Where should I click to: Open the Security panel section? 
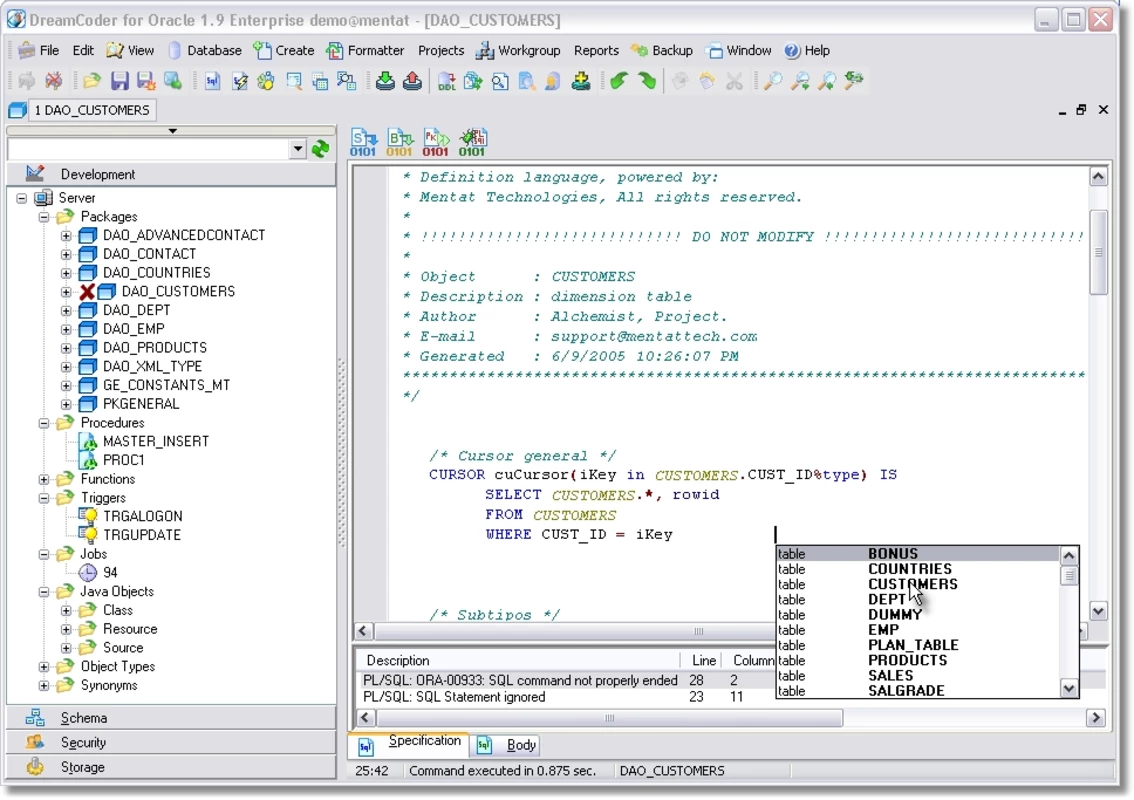[171, 743]
